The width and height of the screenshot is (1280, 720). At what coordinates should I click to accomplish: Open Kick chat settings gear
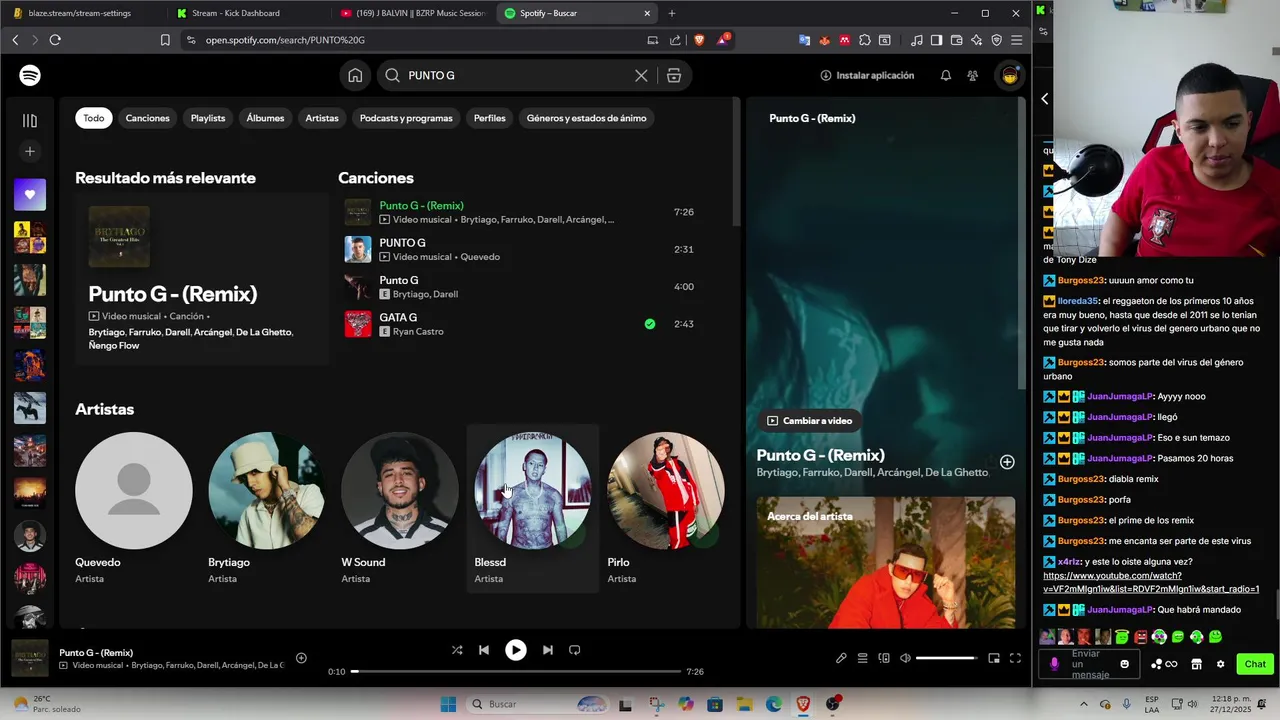(x=1220, y=664)
